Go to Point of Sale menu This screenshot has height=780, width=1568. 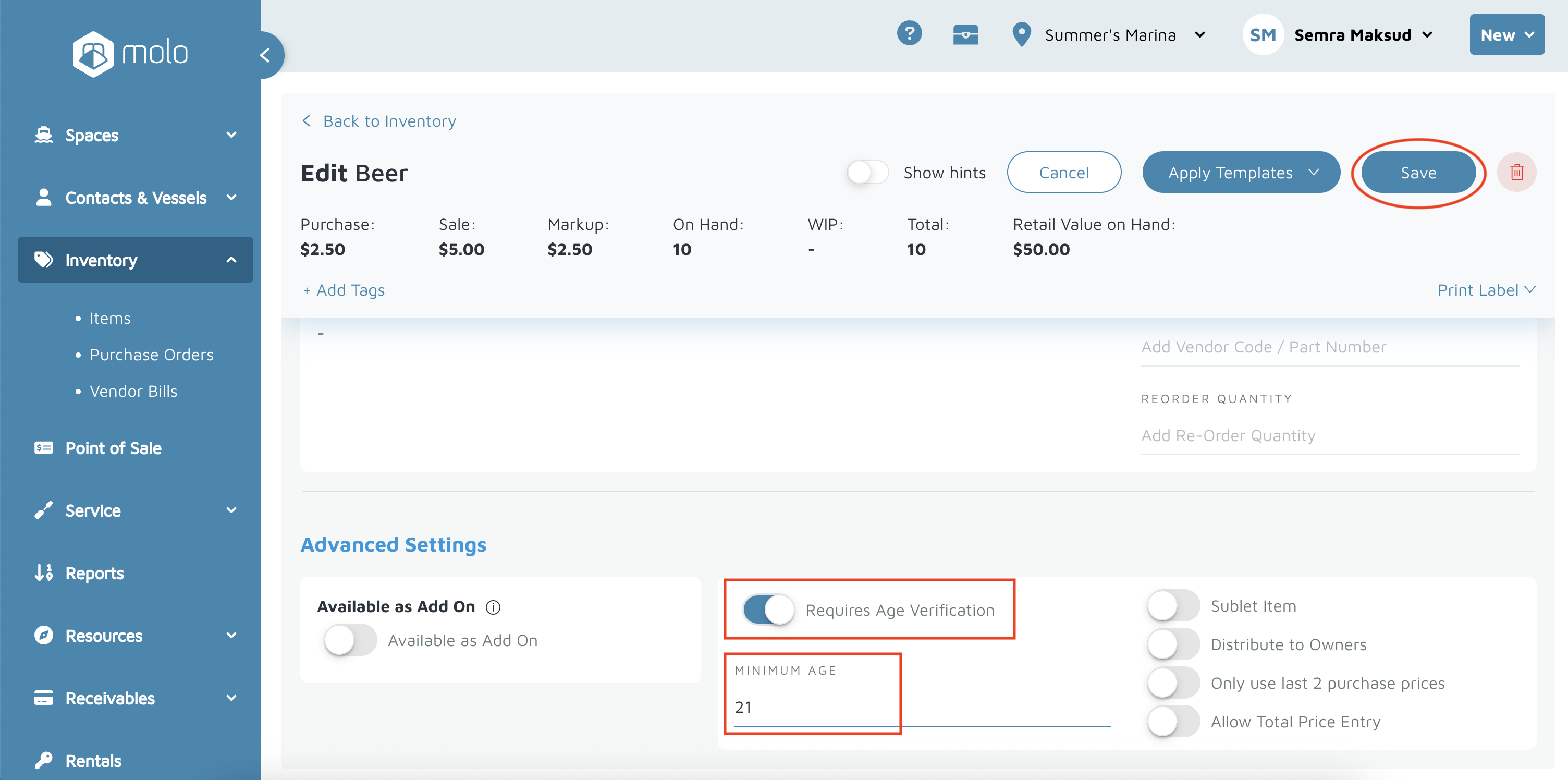113,448
